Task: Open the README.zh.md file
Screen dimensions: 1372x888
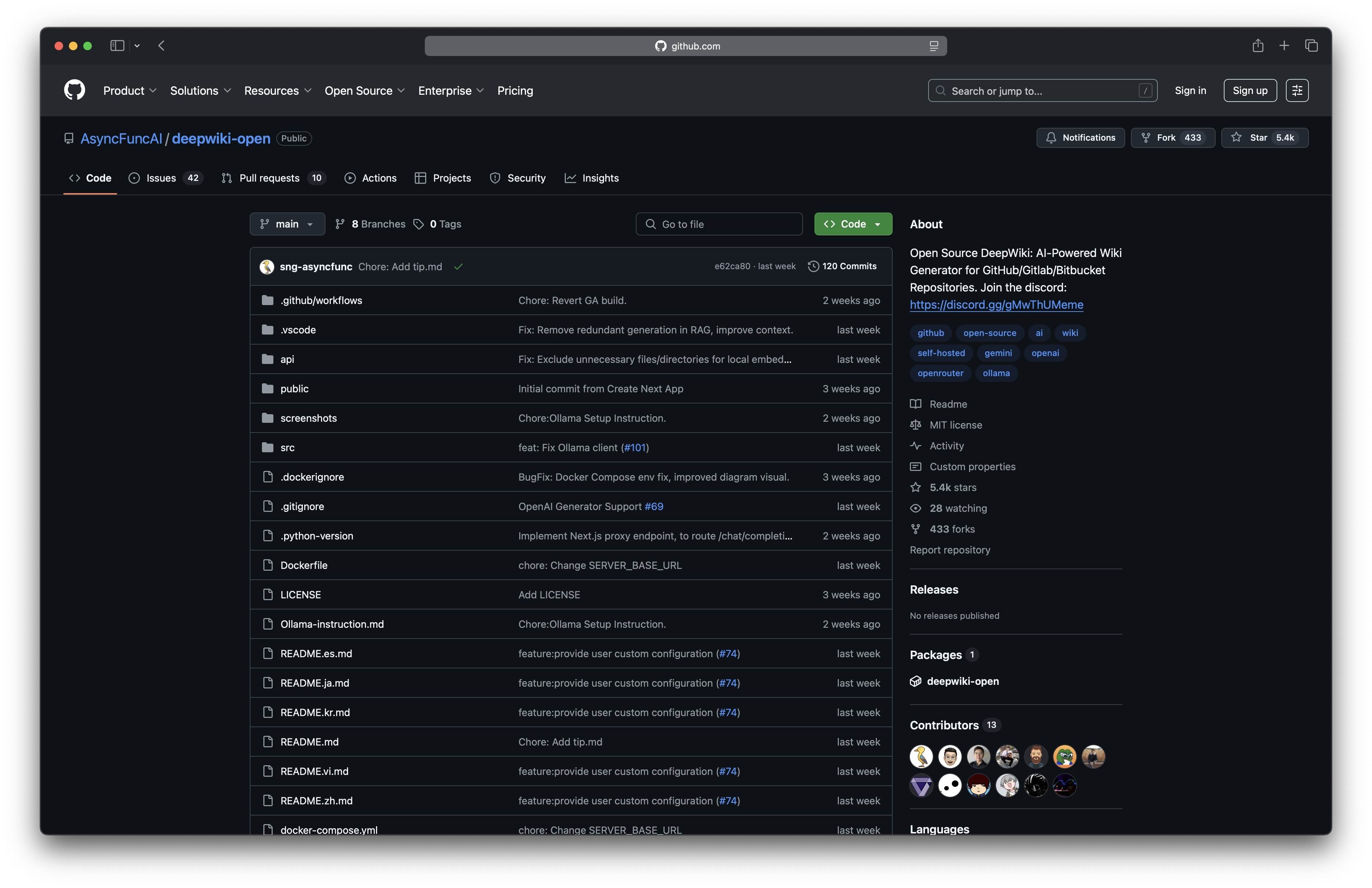Action: coord(316,800)
